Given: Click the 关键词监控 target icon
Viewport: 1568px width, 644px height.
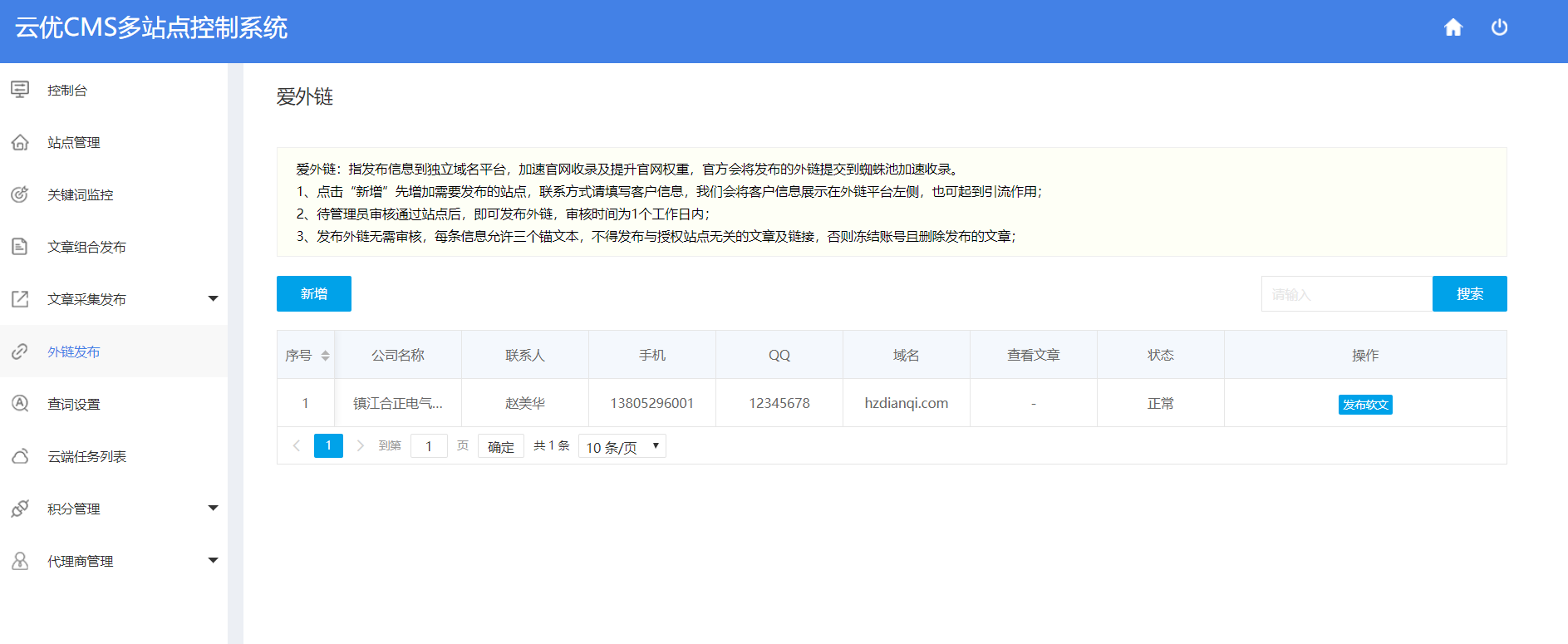Looking at the screenshot, I should tap(20, 194).
